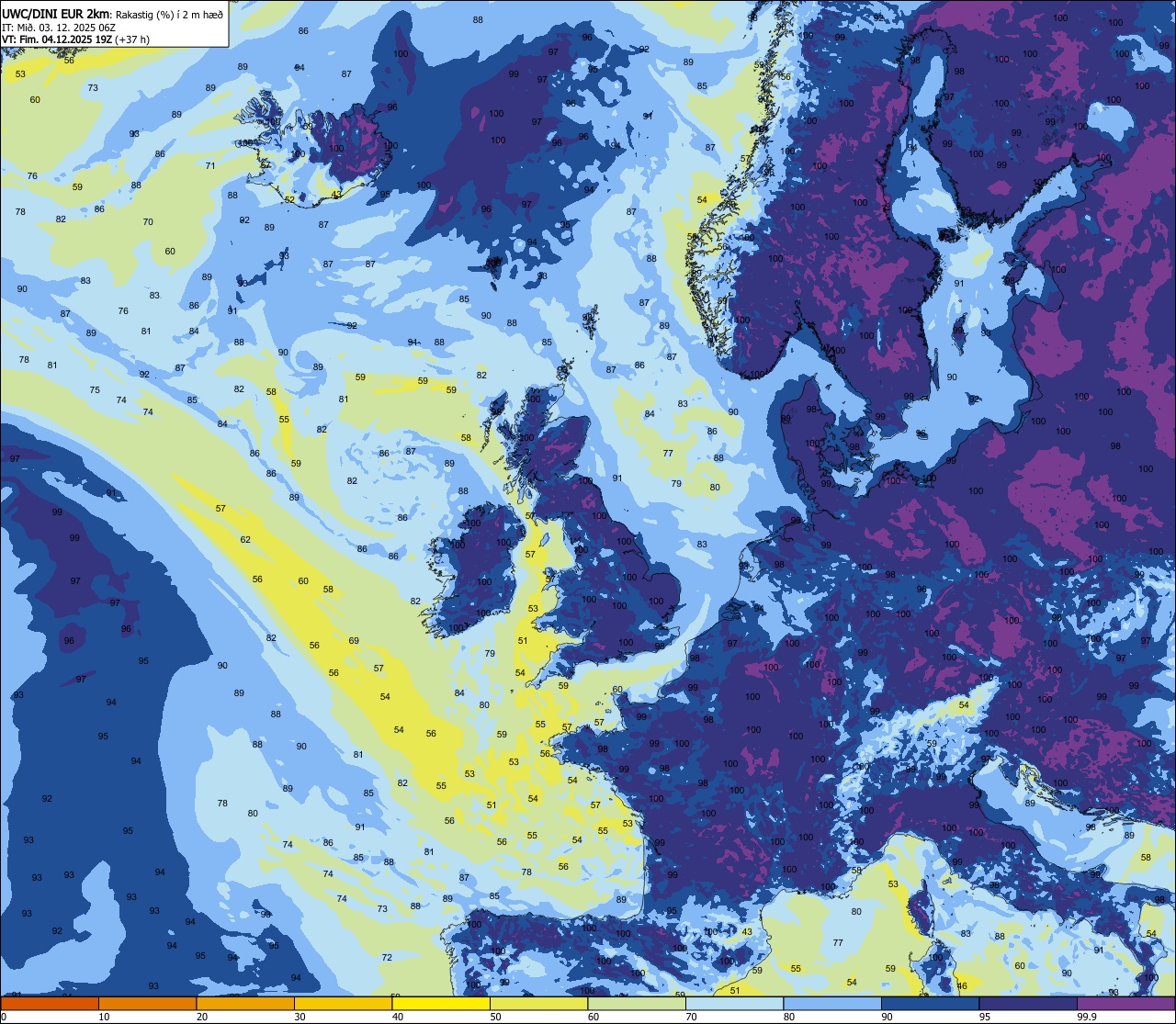Click the light blue 70–80 legend swatch

tap(734, 1004)
